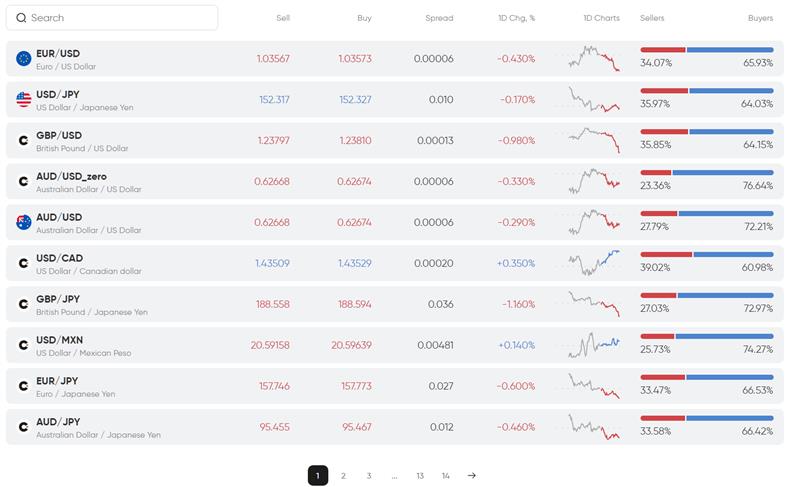
Task: Open the EUR/USD 1D mini chart
Action: tap(594, 58)
